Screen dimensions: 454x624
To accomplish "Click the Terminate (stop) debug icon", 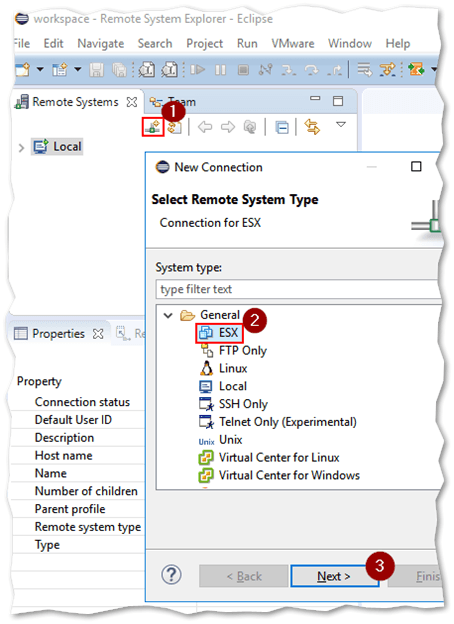I will click(243, 70).
